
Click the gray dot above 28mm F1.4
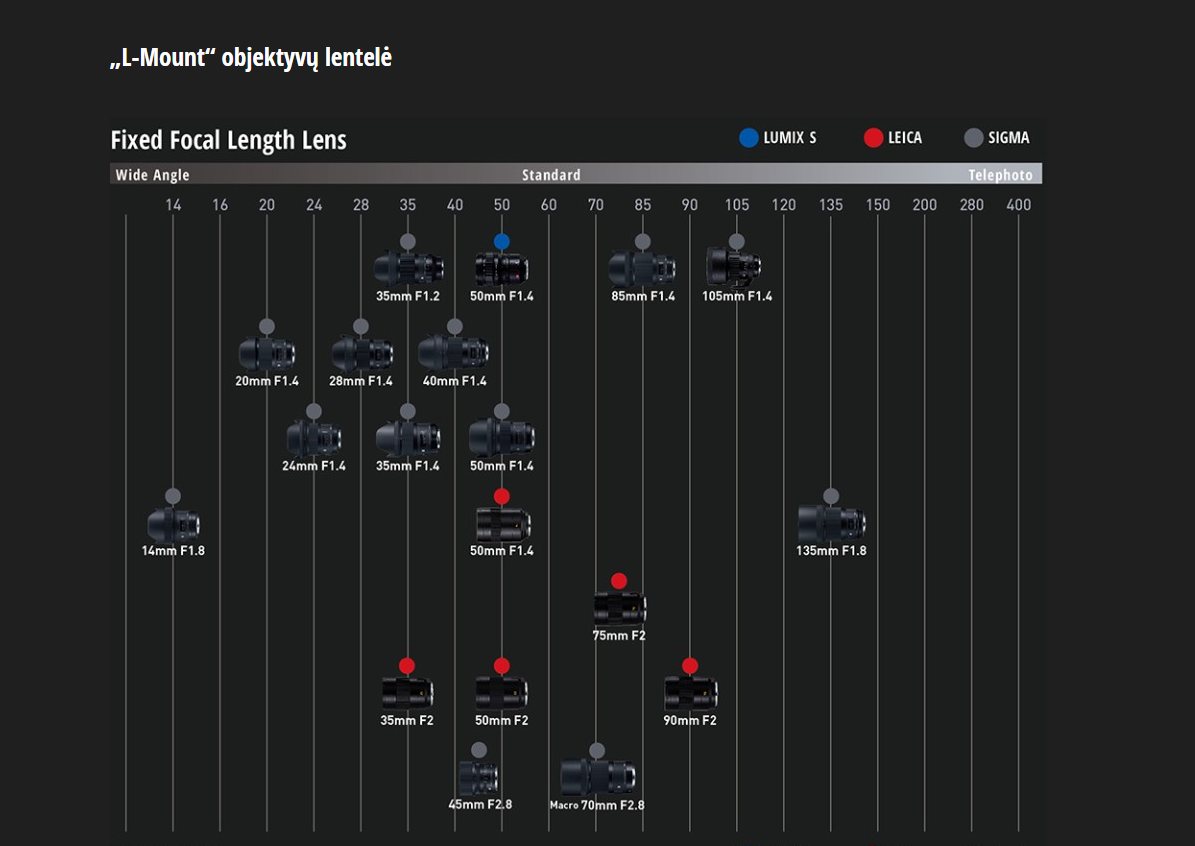pyautogui.click(x=360, y=326)
